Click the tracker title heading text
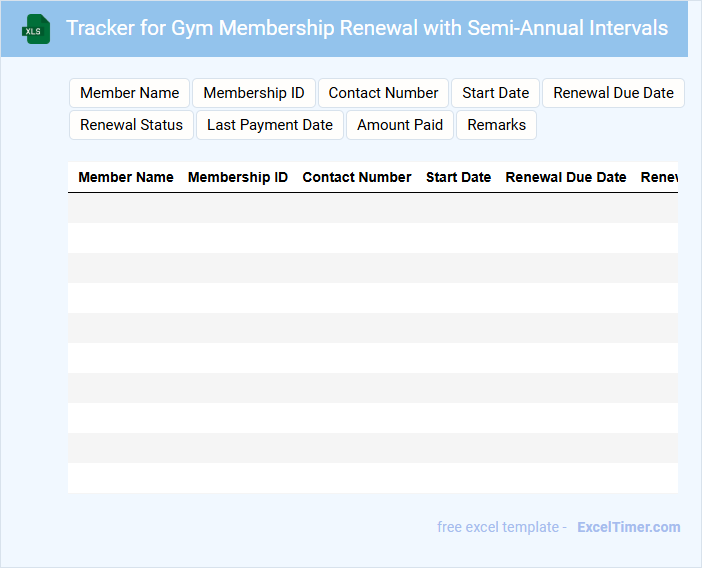Screen dimensions: 702x568 click(x=367, y=28)
